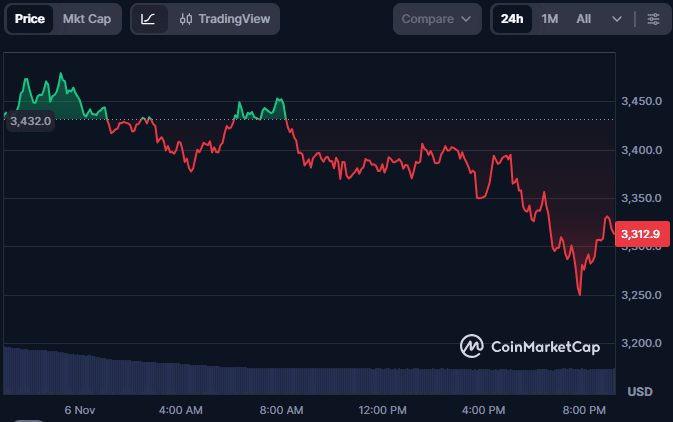Click the 3,450.0 price axis label

point(642,101)
